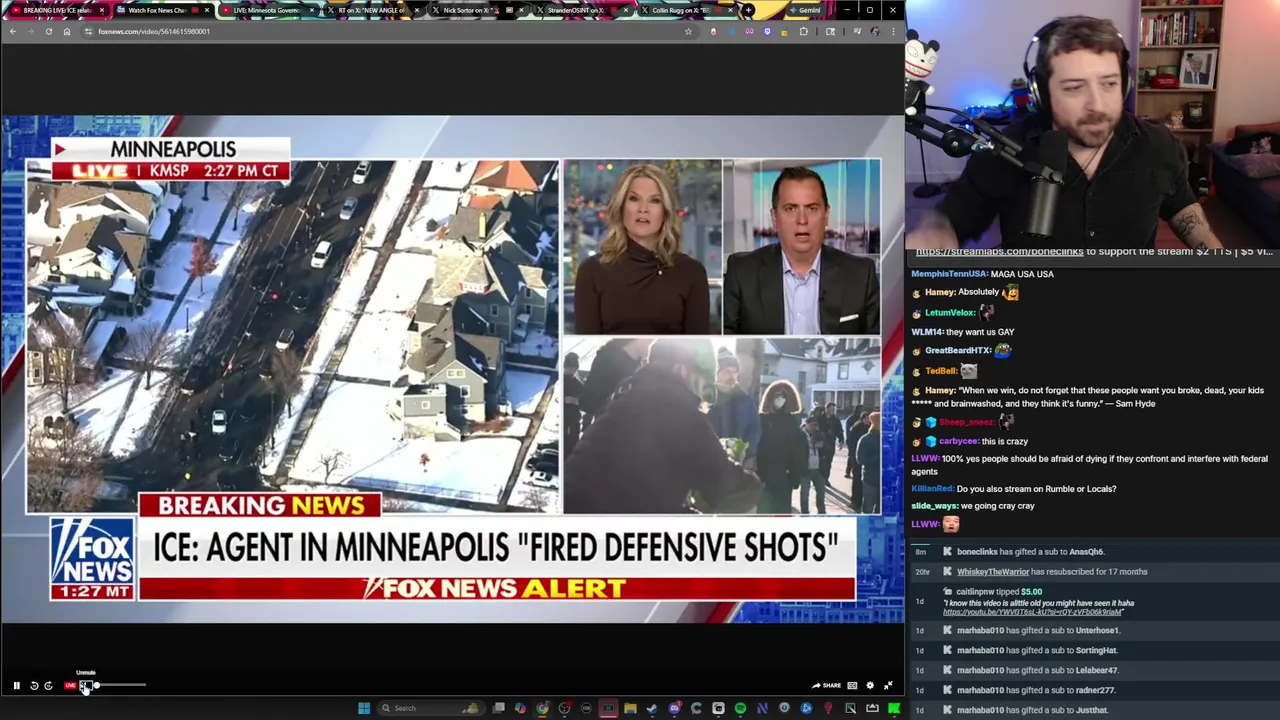This screenshot has width=1280, height=720.
Task: Open Google Chrome from the taskbar
Action: (x=542, y=708)
